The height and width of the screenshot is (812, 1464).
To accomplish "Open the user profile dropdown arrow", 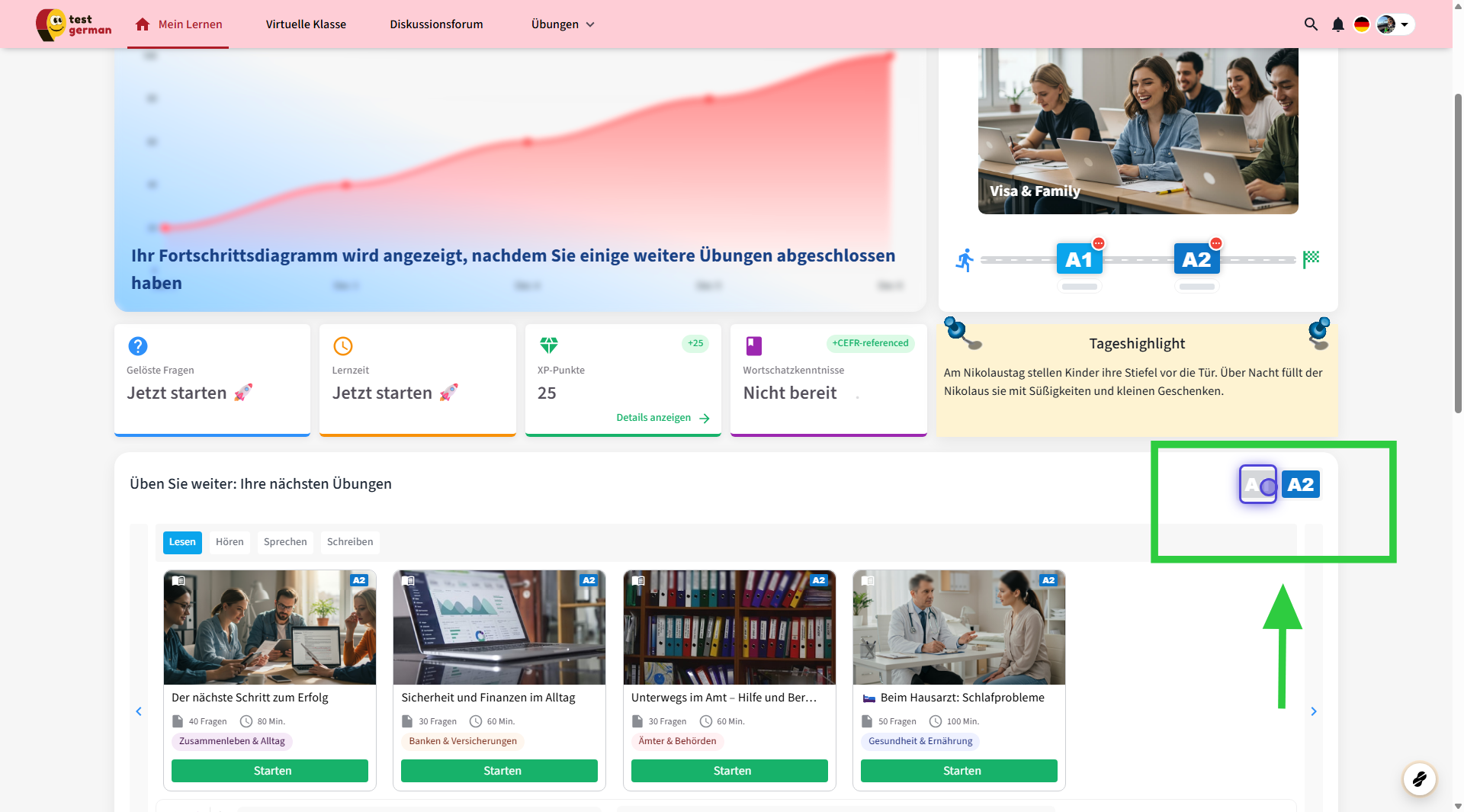I will 1405,24.
